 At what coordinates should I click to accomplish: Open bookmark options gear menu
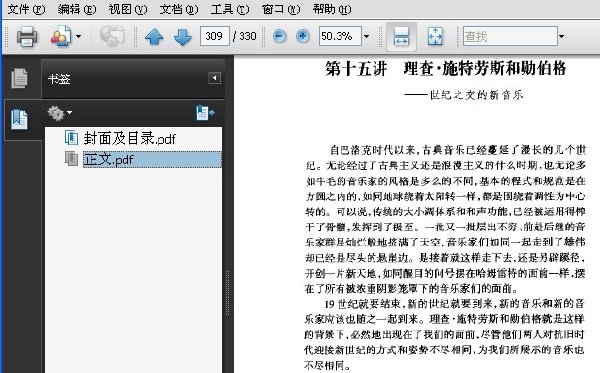point(59,113)
